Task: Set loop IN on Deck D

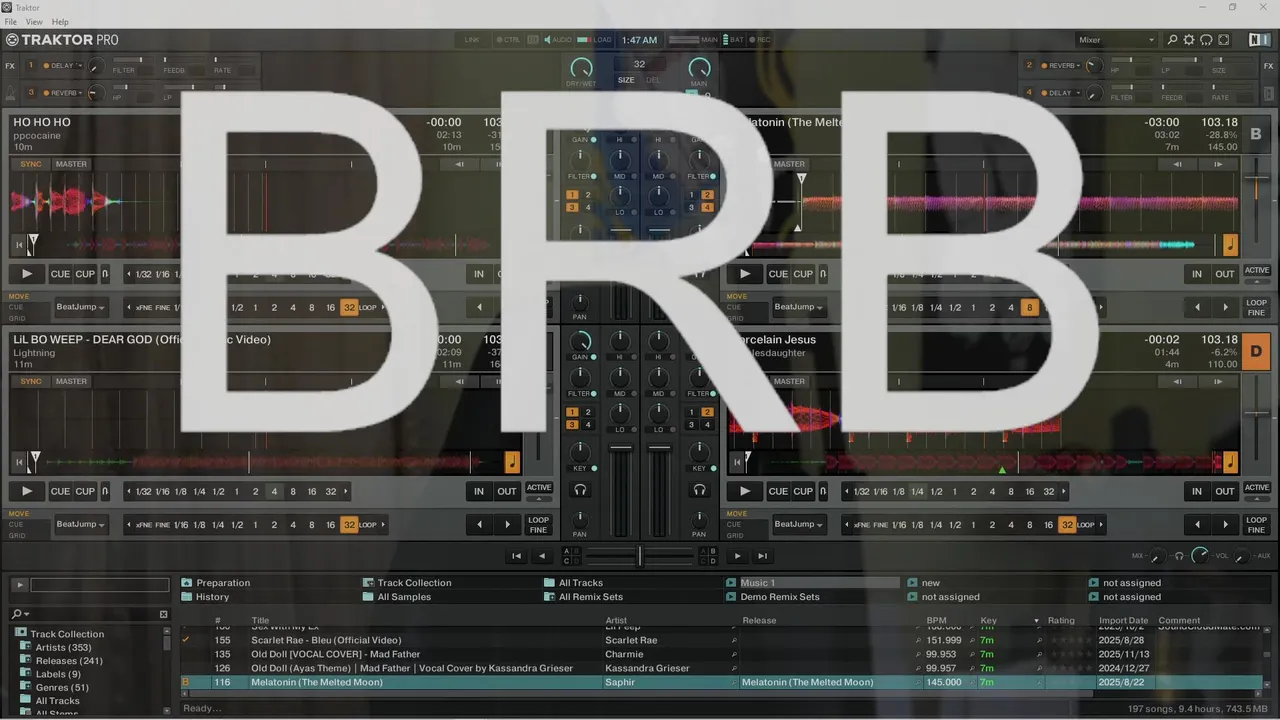Action: pos(1196,491)
